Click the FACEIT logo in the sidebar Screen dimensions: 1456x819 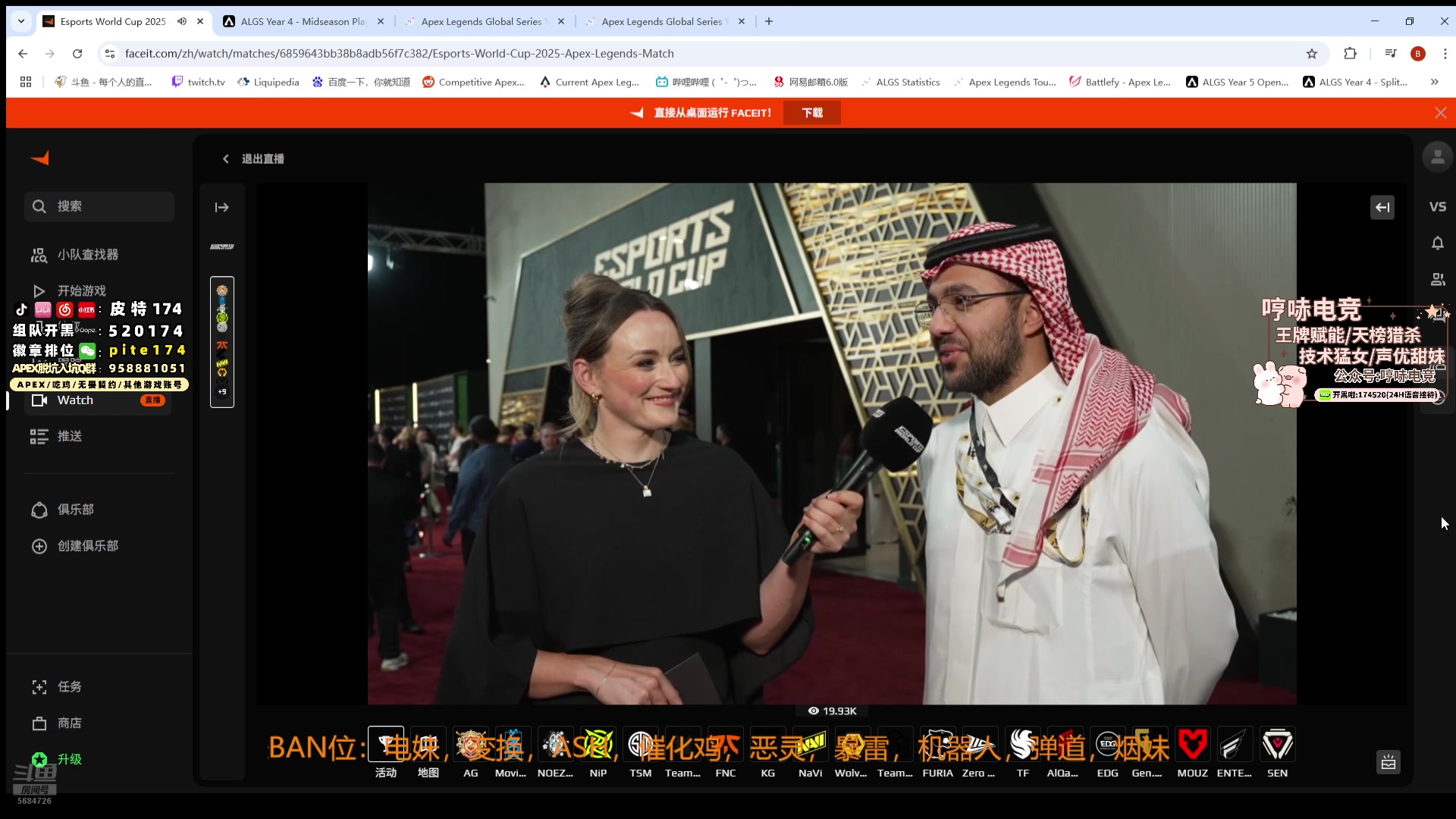click(x=40, y=158)
